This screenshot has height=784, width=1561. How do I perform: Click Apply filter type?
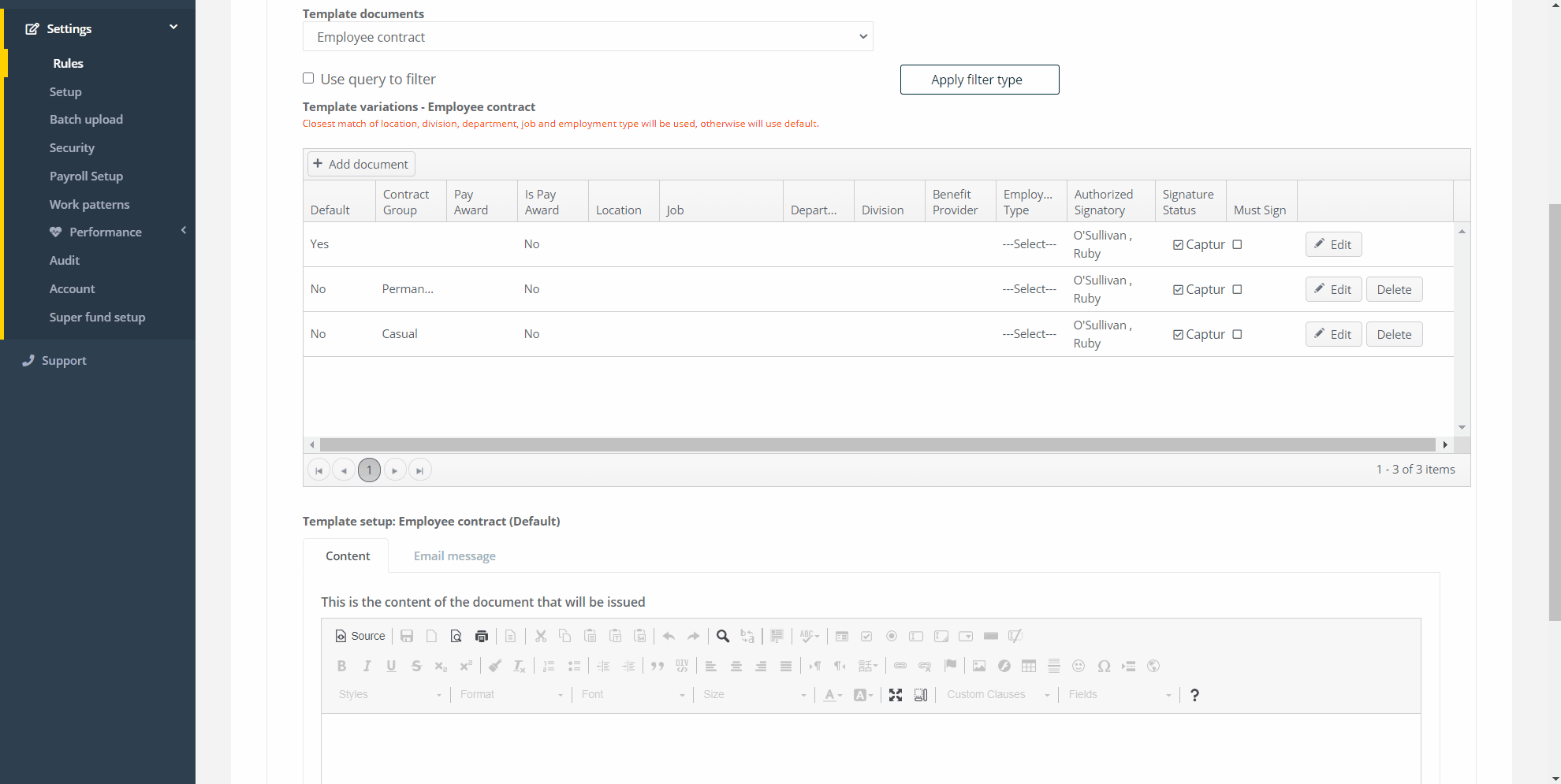click(x=979, y=79)
